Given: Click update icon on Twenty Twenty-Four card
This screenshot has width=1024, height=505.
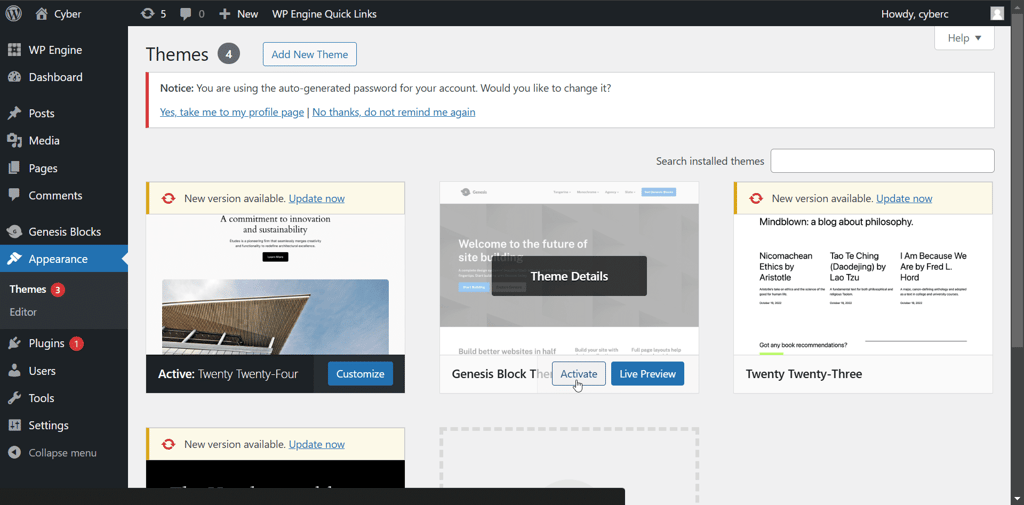Looking at the screenshot, I should 168,199.
